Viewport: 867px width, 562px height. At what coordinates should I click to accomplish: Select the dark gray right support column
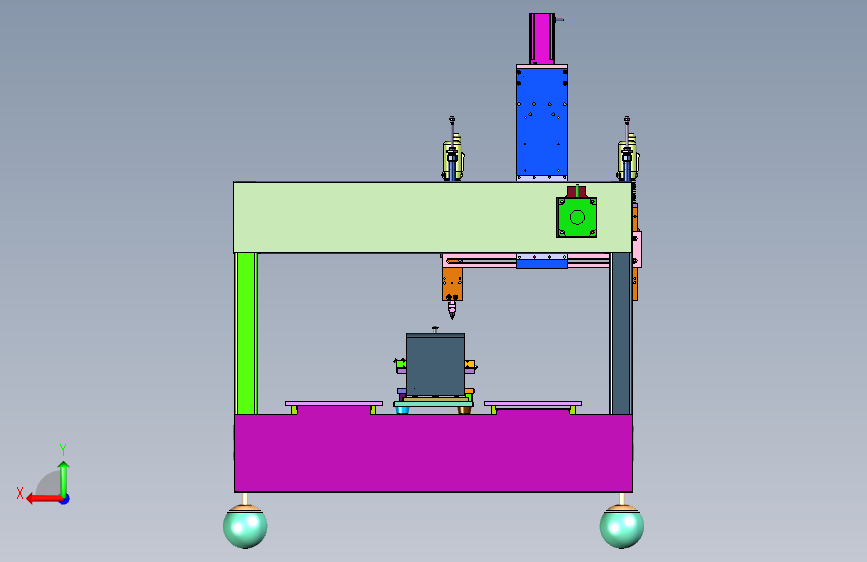click(621, 334)
